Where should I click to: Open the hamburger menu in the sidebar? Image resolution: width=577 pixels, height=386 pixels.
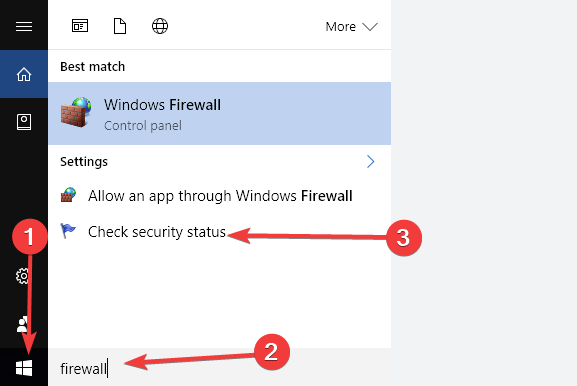[x=24, y=26]
